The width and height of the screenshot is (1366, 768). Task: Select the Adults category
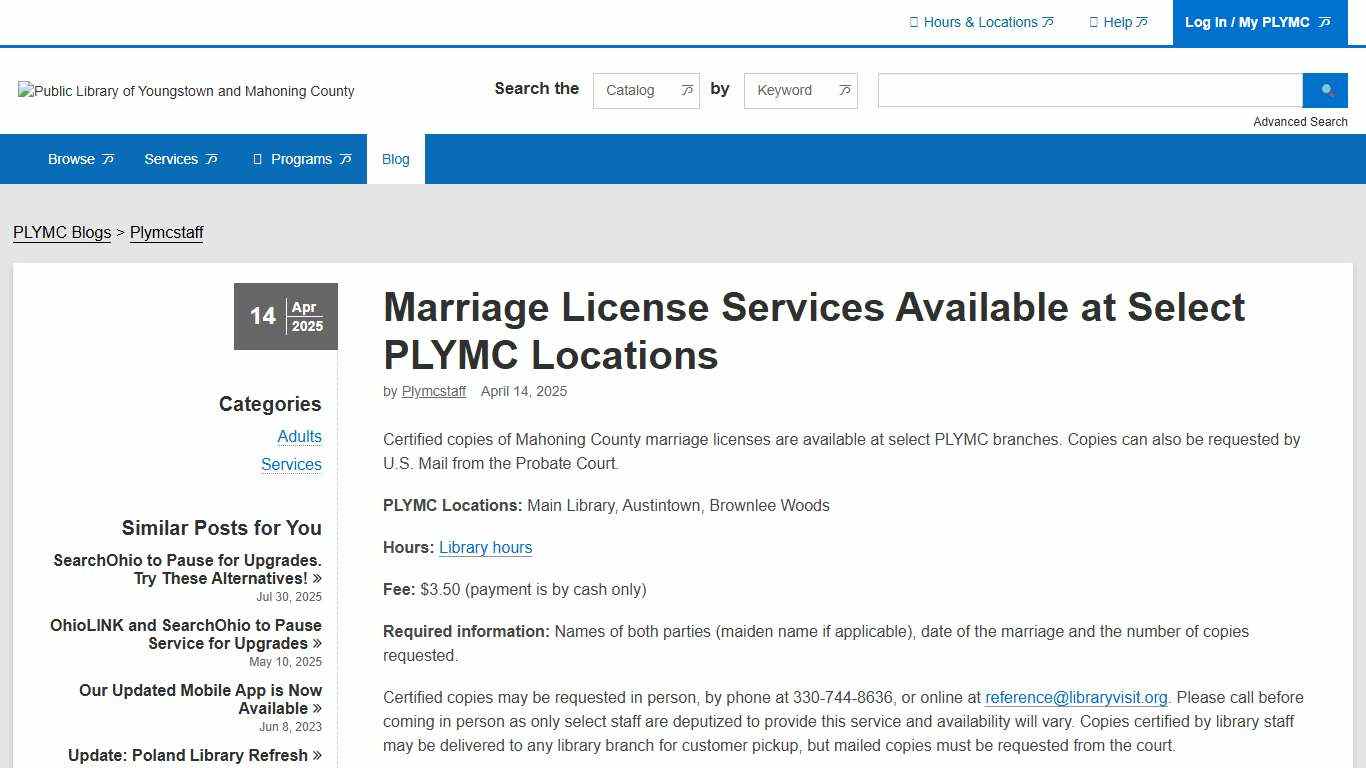click(x=299, y=436)
